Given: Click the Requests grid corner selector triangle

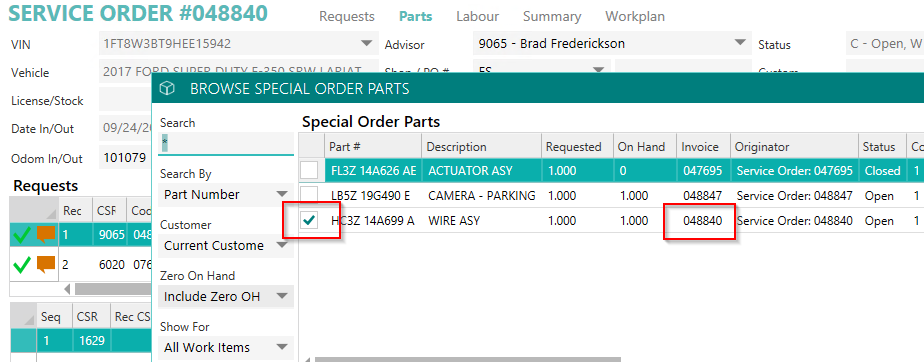Looking at the screenshot, I should [x=52, y=215].
